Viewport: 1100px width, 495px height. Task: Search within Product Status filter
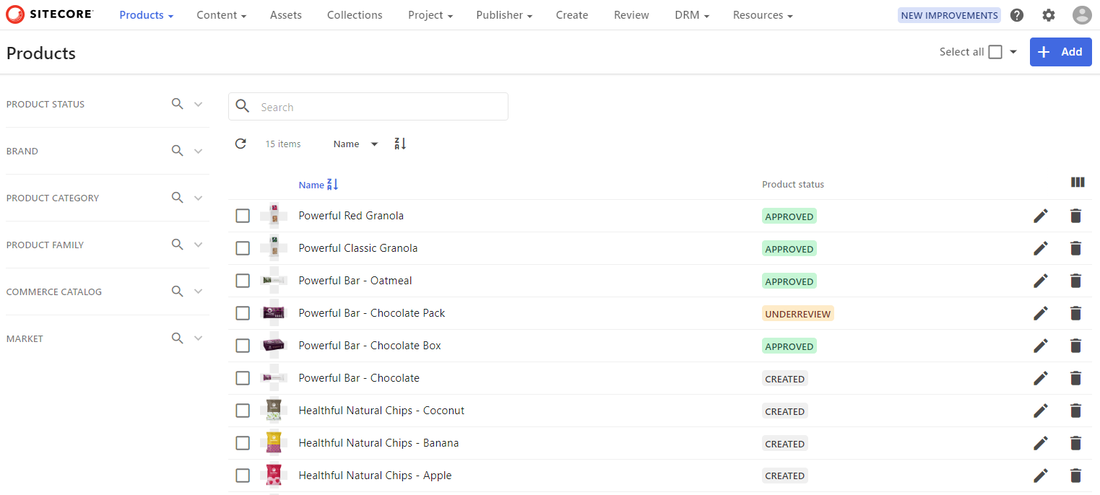tap(177, 104)
